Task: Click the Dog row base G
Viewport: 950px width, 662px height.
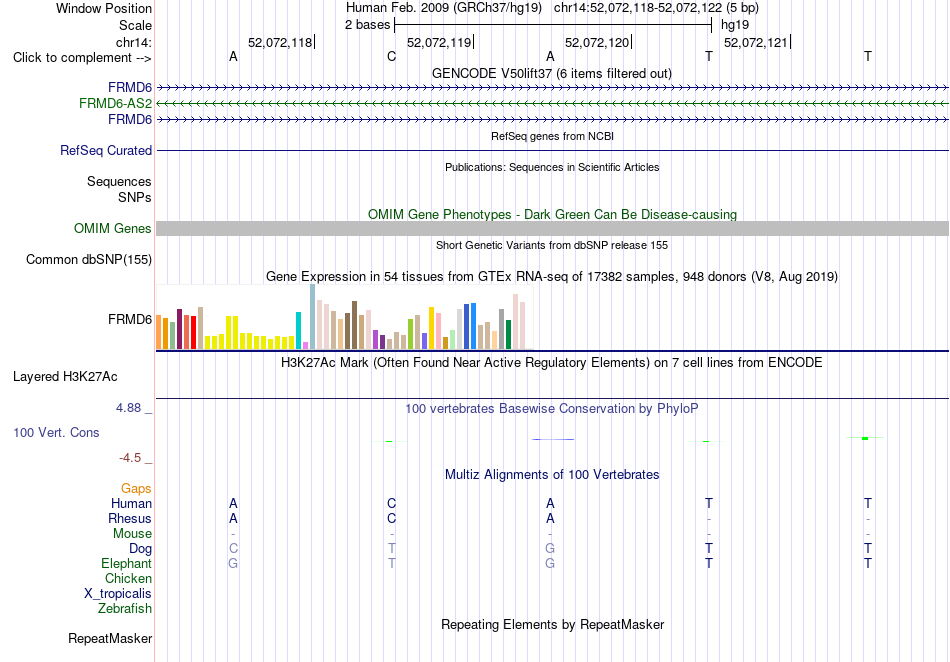Action: pos(550,549)
